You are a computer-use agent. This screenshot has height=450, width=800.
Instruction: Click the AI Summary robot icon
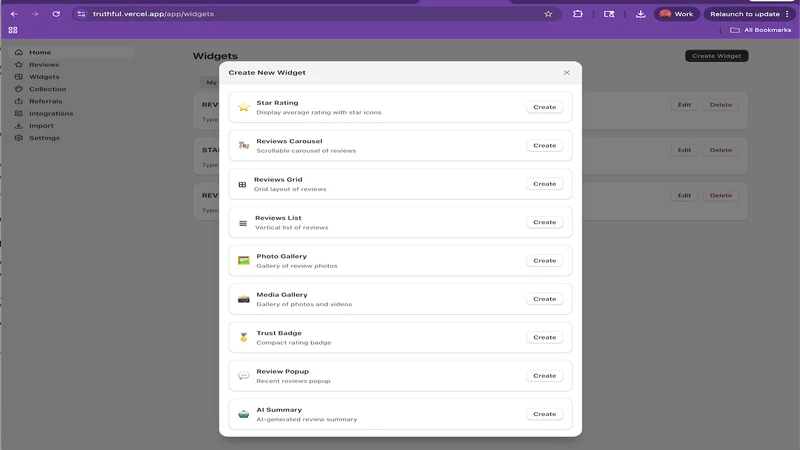(x=244, y=414)
